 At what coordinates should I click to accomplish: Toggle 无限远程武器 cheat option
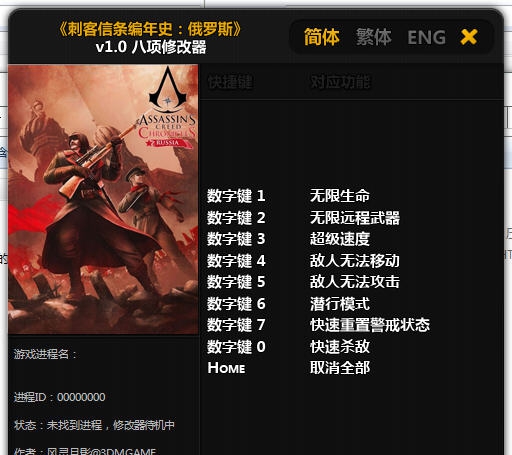pos(355,218)
